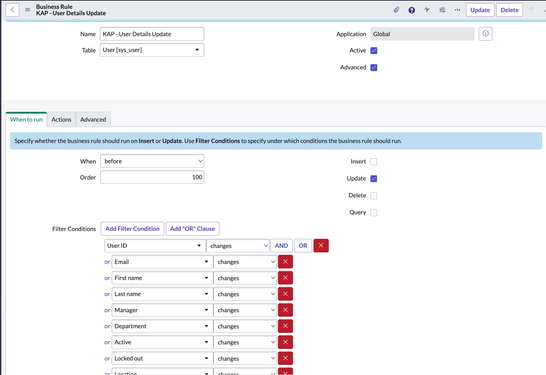This screenshot has height=375, width=546.
Task: Go to previous record with up arrow
Action: 531,10
